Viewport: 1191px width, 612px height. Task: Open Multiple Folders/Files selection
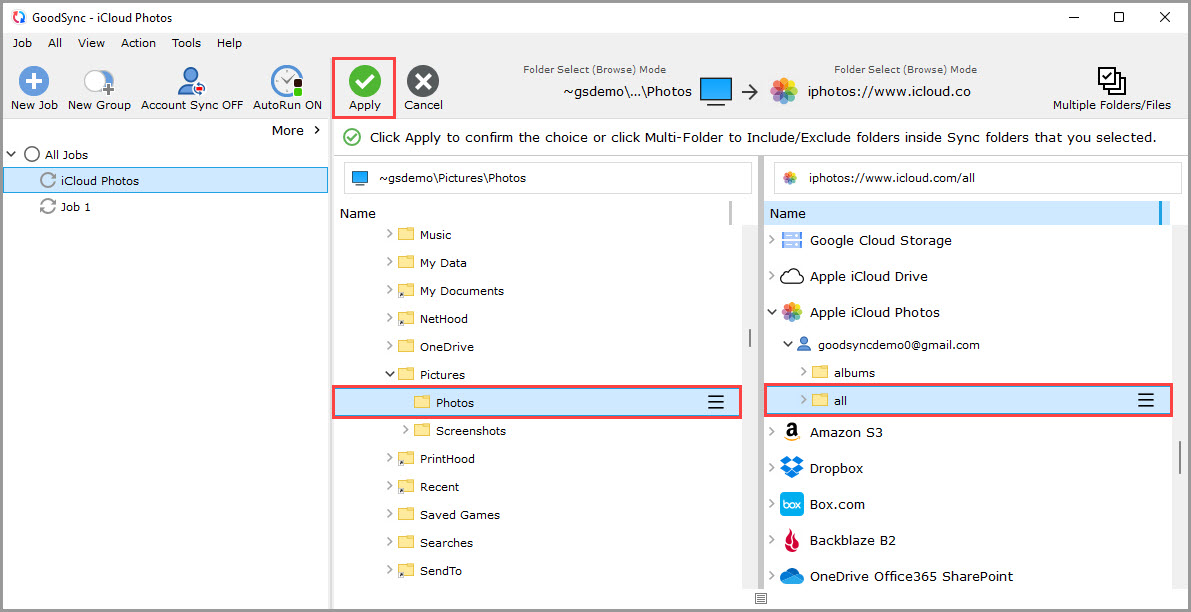(x=1110, y=87)
